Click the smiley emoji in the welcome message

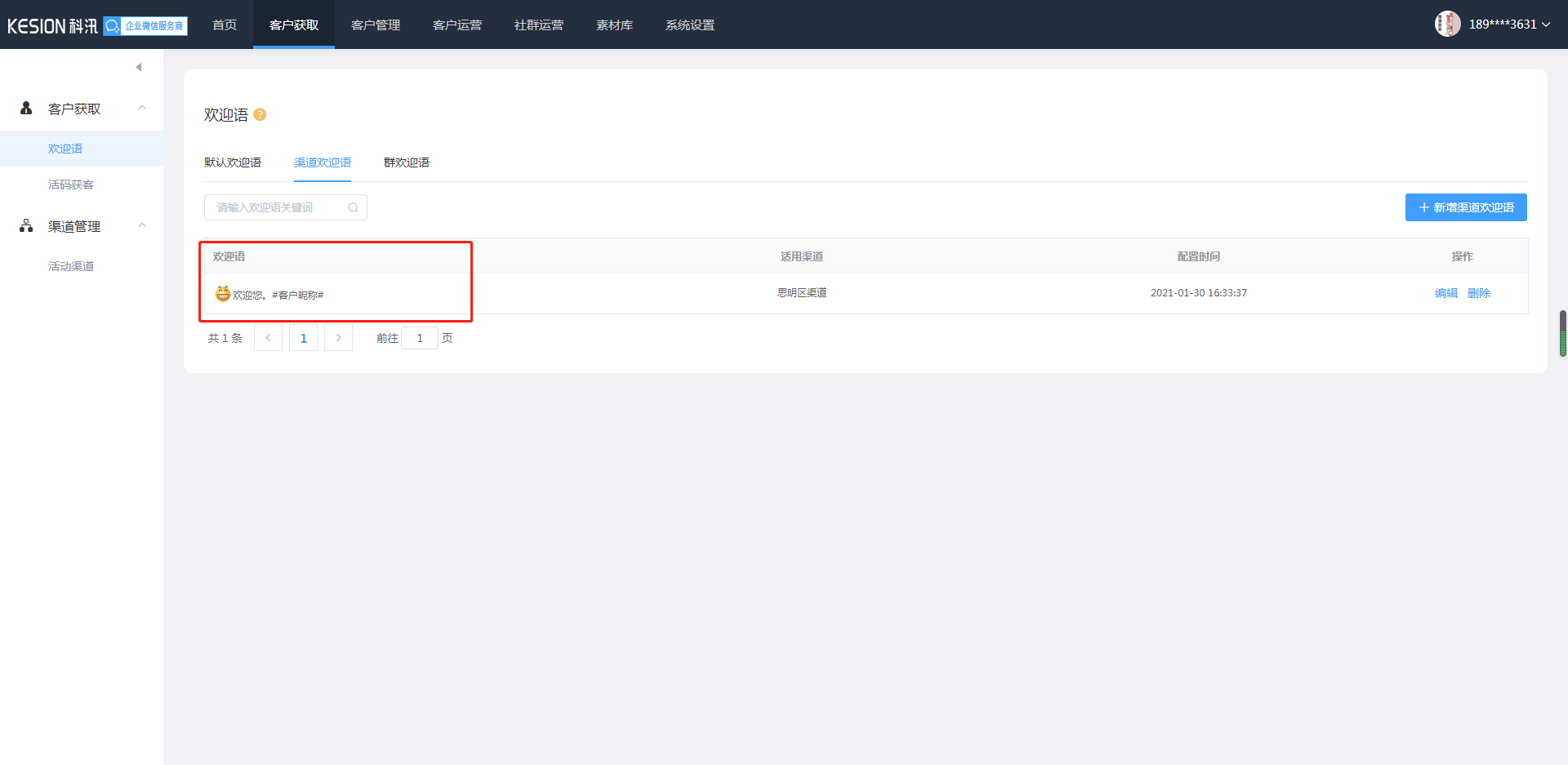tap(223, 293)
